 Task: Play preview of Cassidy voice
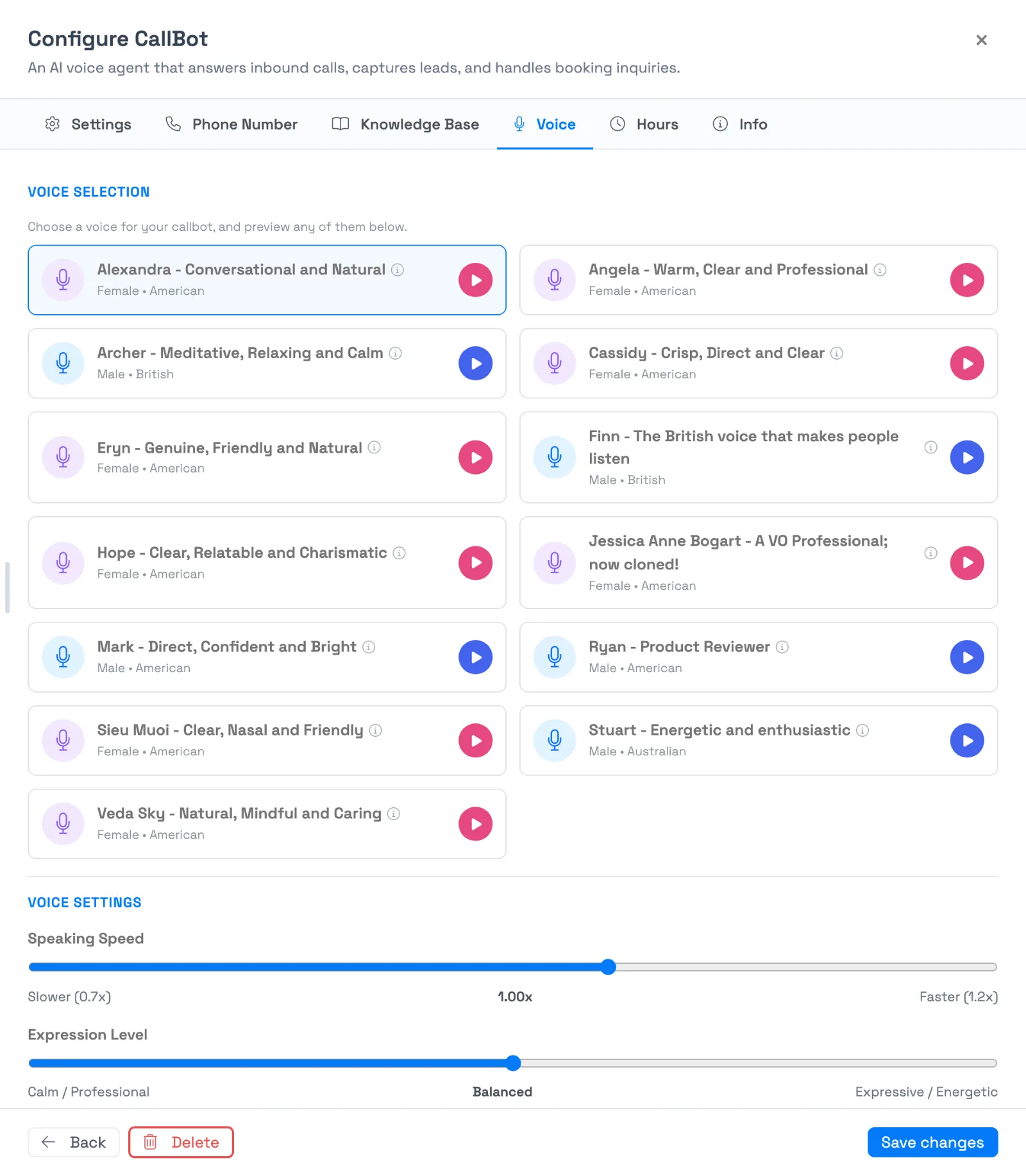click(967, 364)
